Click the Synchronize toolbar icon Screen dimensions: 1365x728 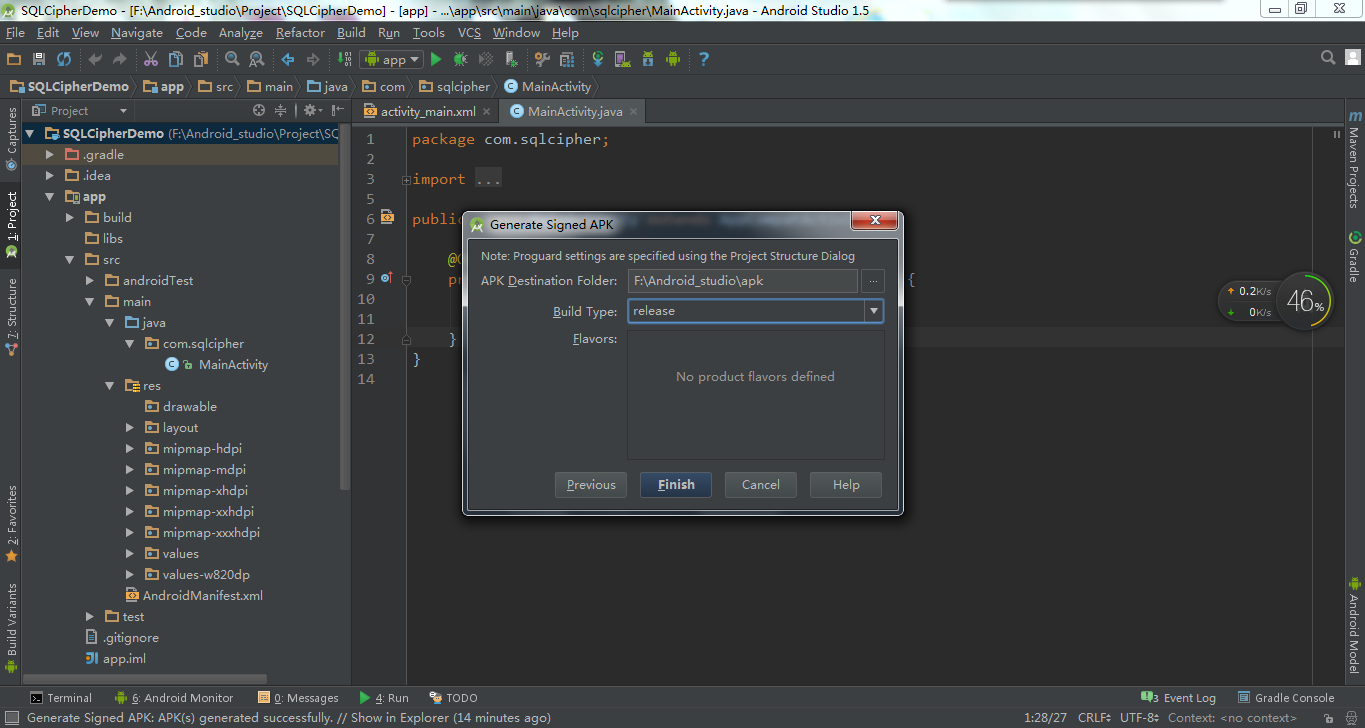click(64, 59)
